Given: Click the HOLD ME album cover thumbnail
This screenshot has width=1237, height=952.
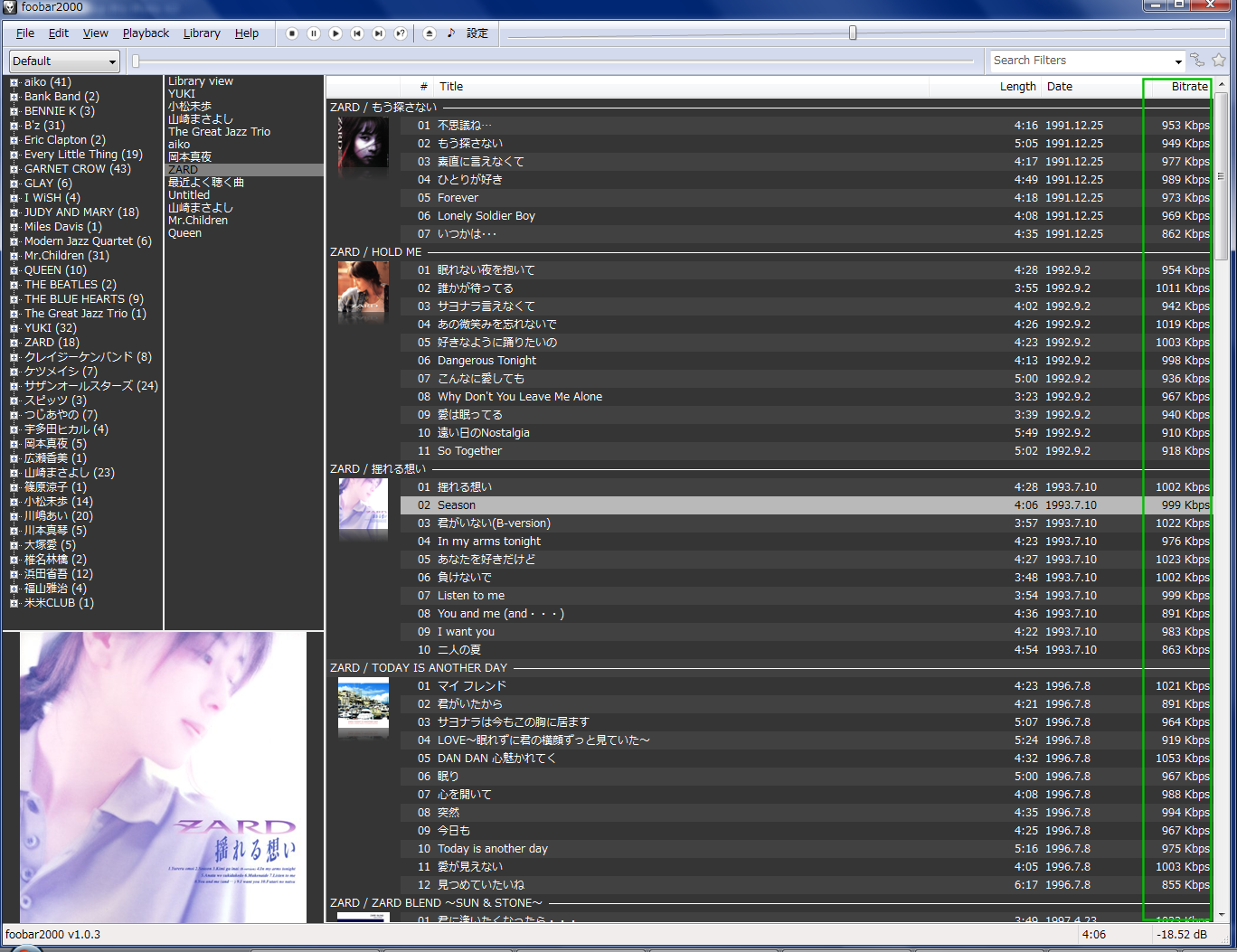Looking at the screenshot, I should click(364, 287).
